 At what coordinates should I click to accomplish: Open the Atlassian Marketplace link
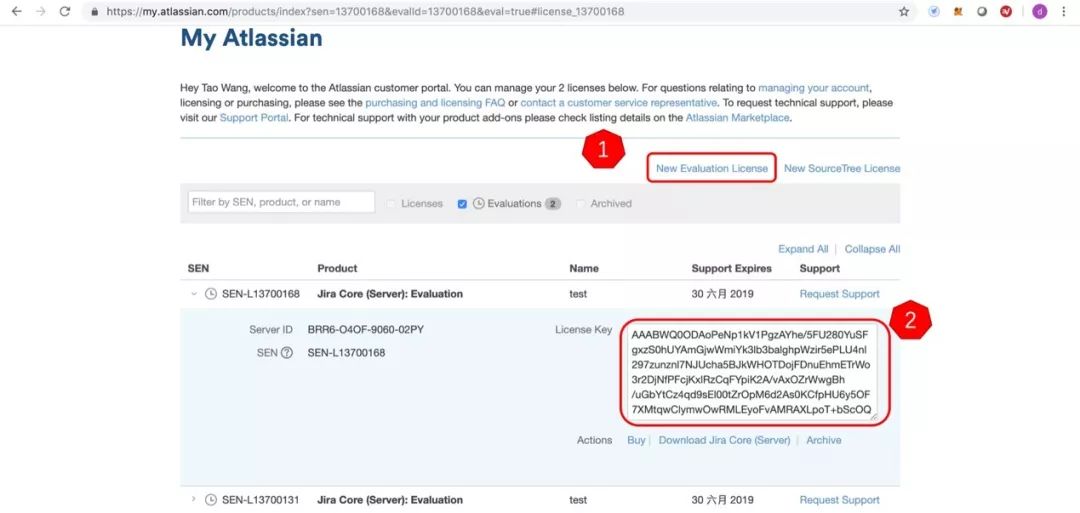pos(738,118)
